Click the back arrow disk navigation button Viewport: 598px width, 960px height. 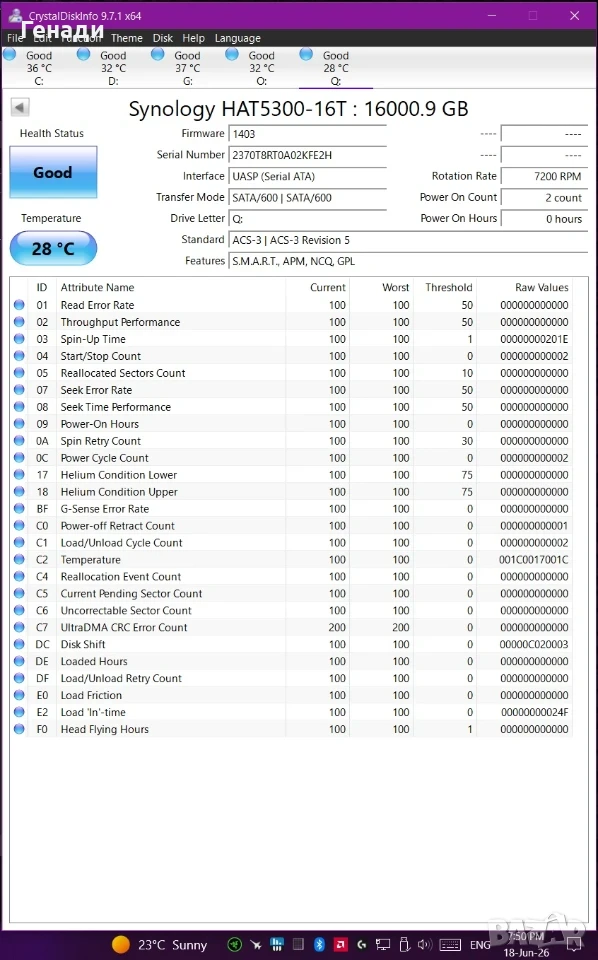coord(20,108)
